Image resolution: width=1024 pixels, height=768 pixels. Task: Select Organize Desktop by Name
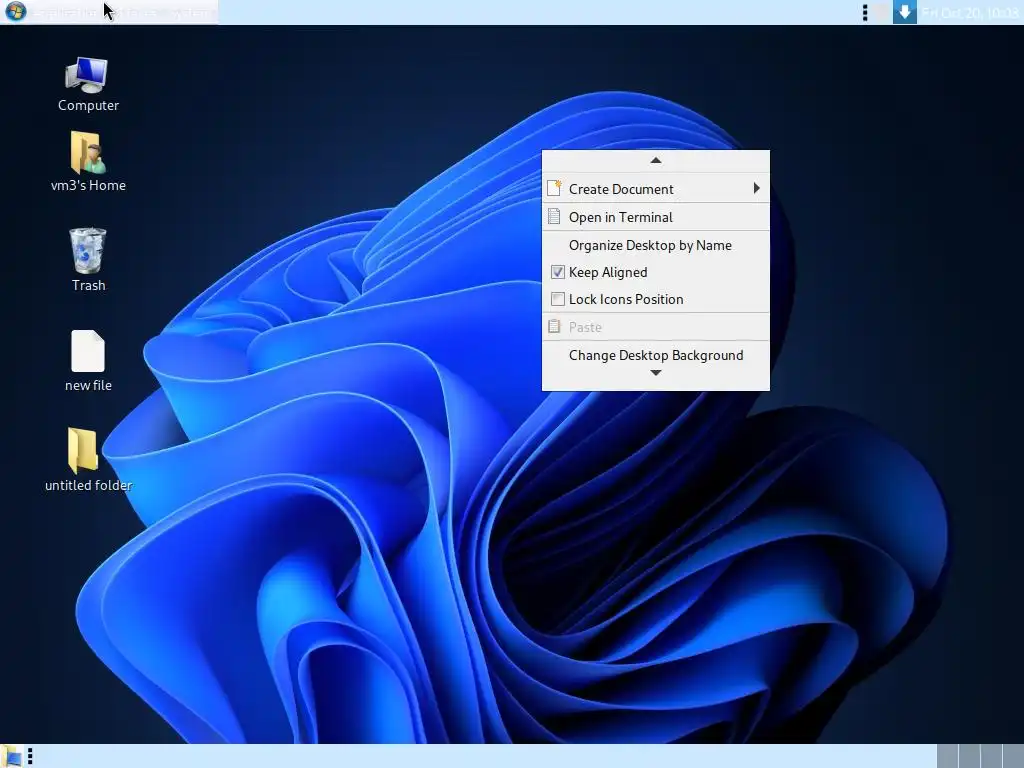pos(656,246)
